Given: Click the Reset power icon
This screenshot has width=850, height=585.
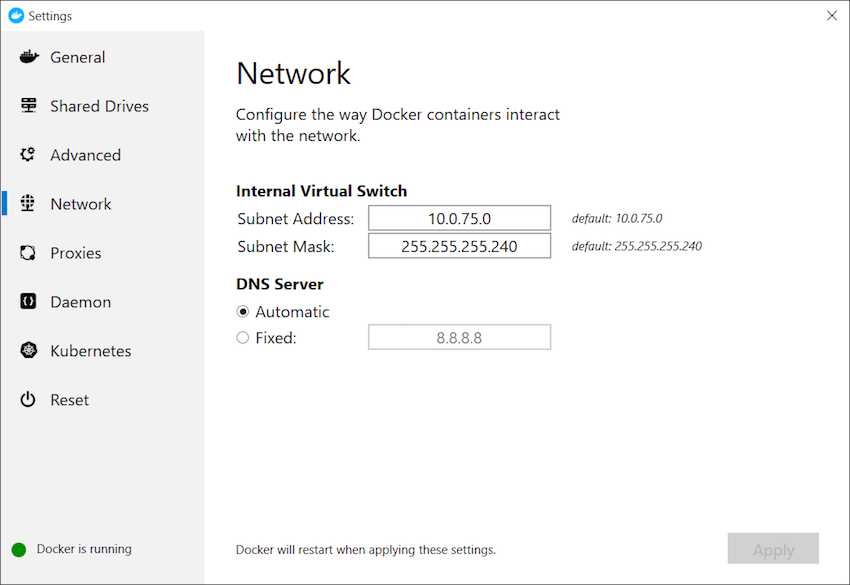Looking at the screenshot, I should click(28, 400).
